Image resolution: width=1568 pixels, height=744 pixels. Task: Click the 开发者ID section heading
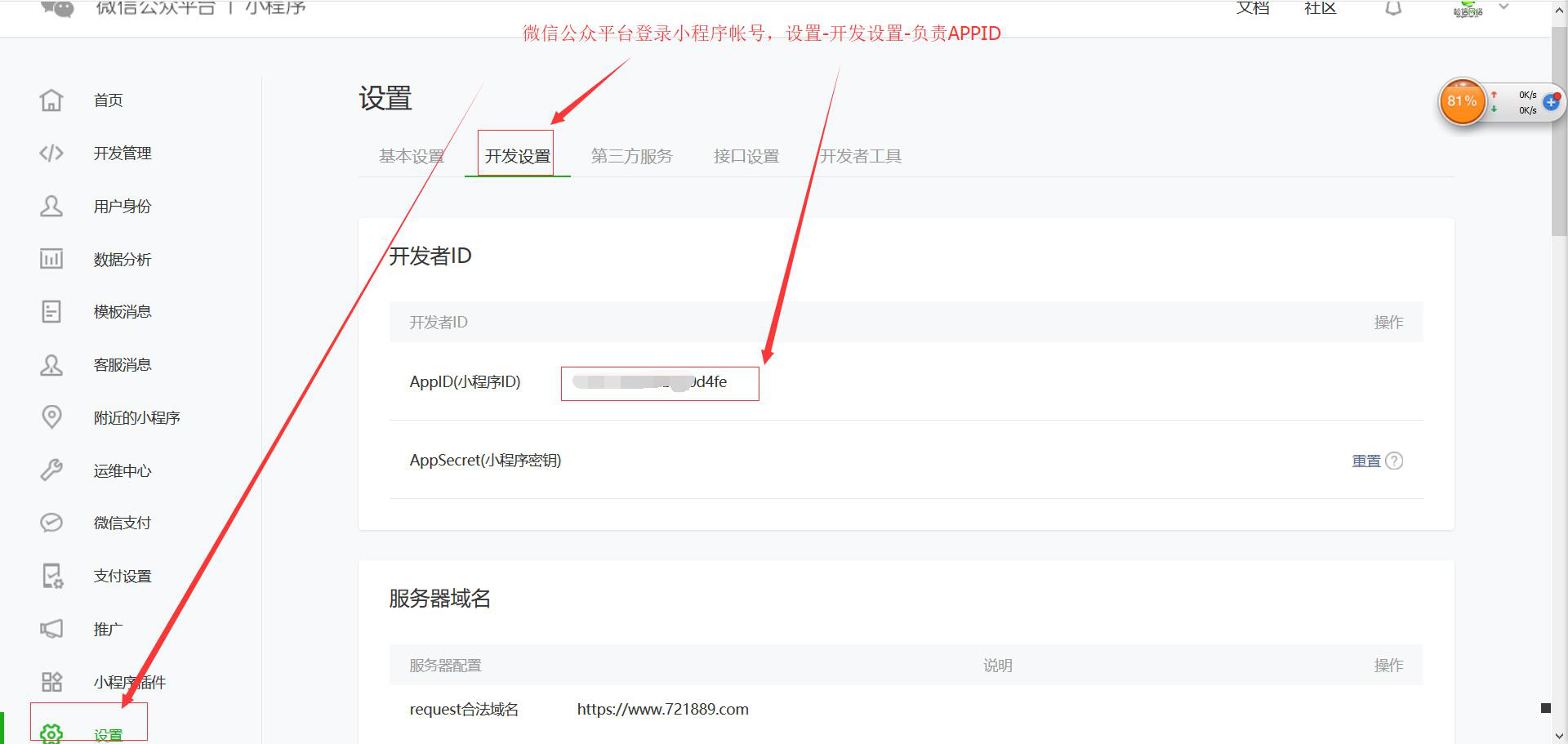[430, 256]
